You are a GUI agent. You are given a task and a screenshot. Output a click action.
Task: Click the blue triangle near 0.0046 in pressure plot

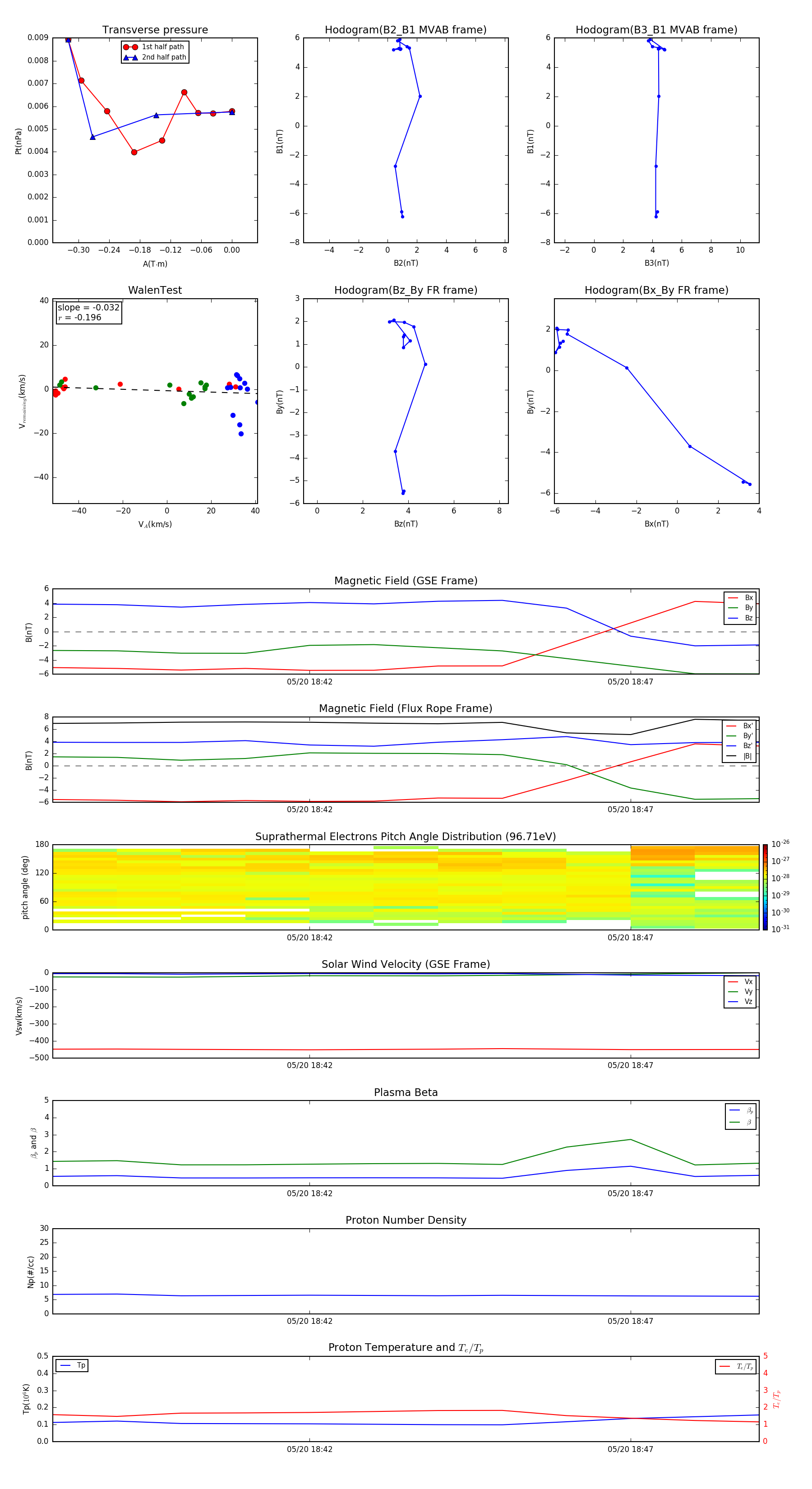92,137
